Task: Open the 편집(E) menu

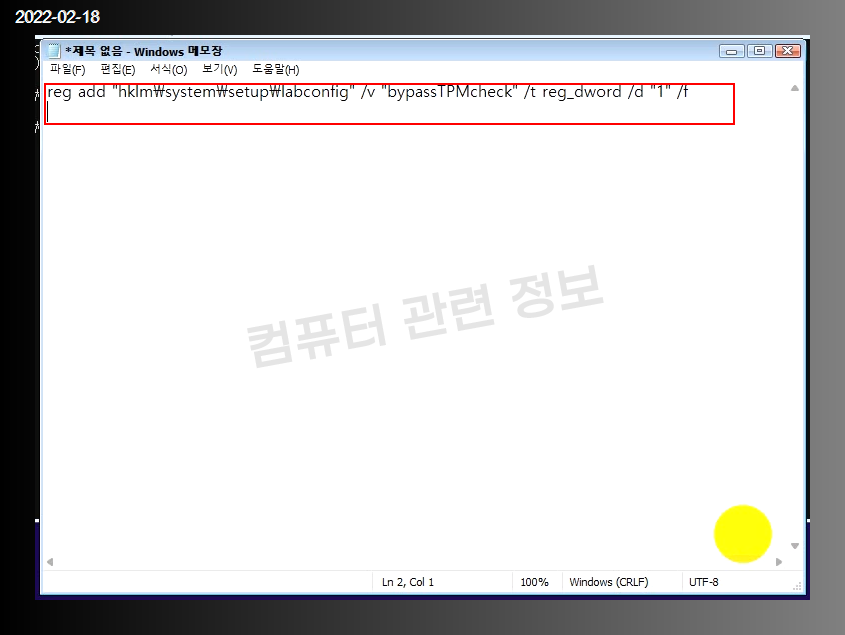Action: [x=117, y=70]
